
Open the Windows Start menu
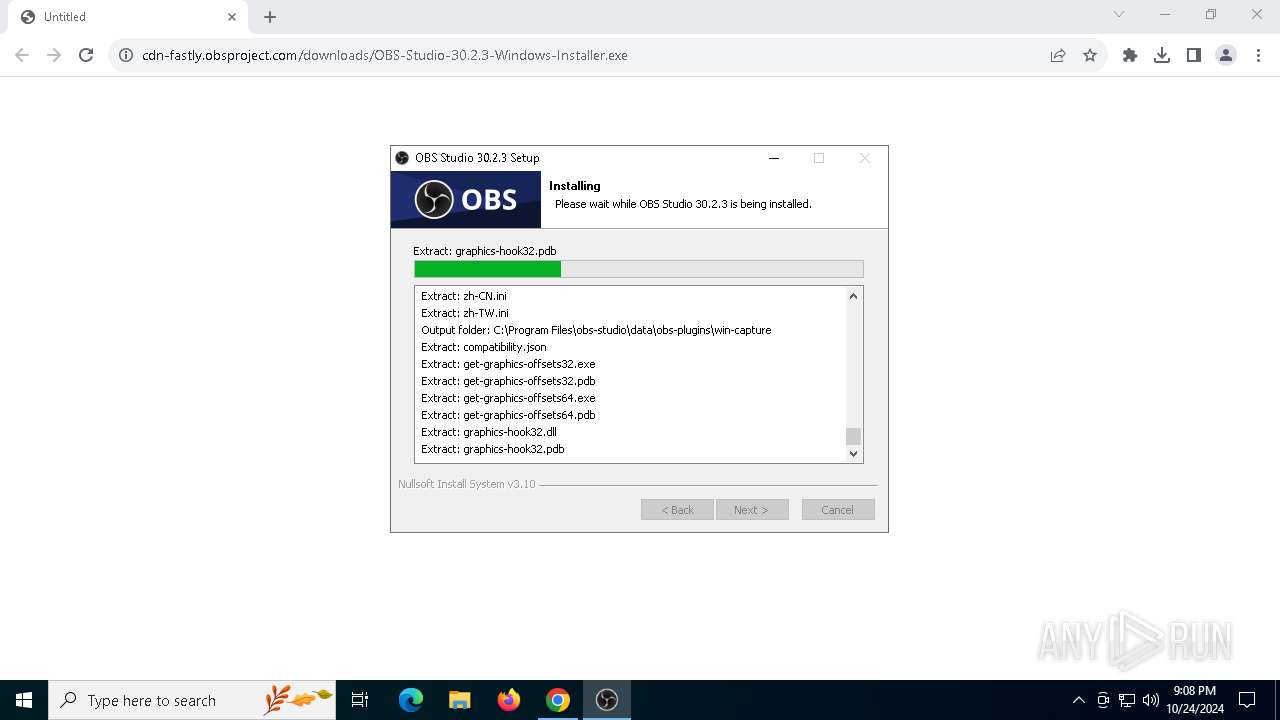pyautogui.click(x=24, y=700)
